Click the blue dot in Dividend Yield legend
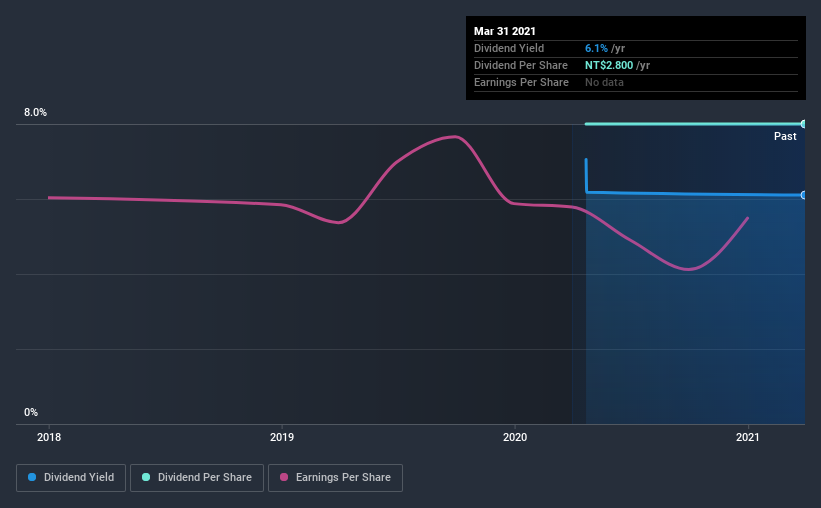The image size is (821, 508). tap(32, 478)
